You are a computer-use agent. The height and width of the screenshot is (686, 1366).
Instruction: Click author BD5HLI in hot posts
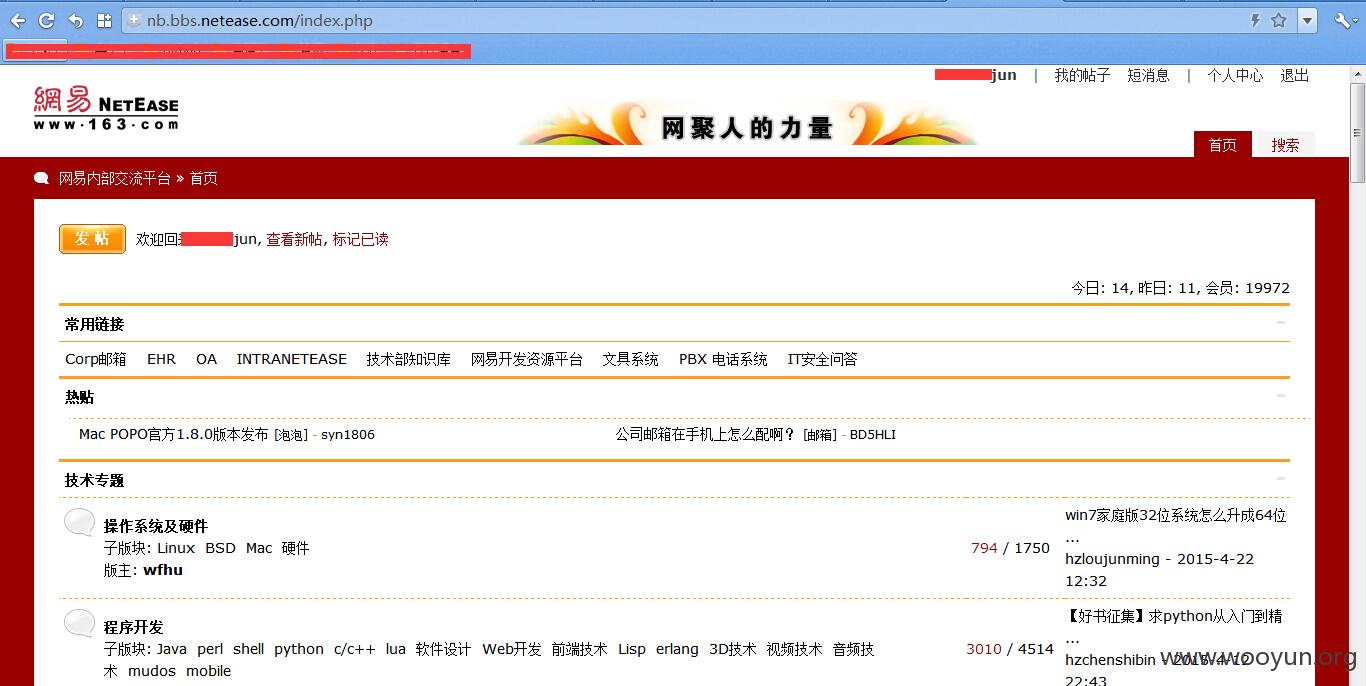coord(873,434)
